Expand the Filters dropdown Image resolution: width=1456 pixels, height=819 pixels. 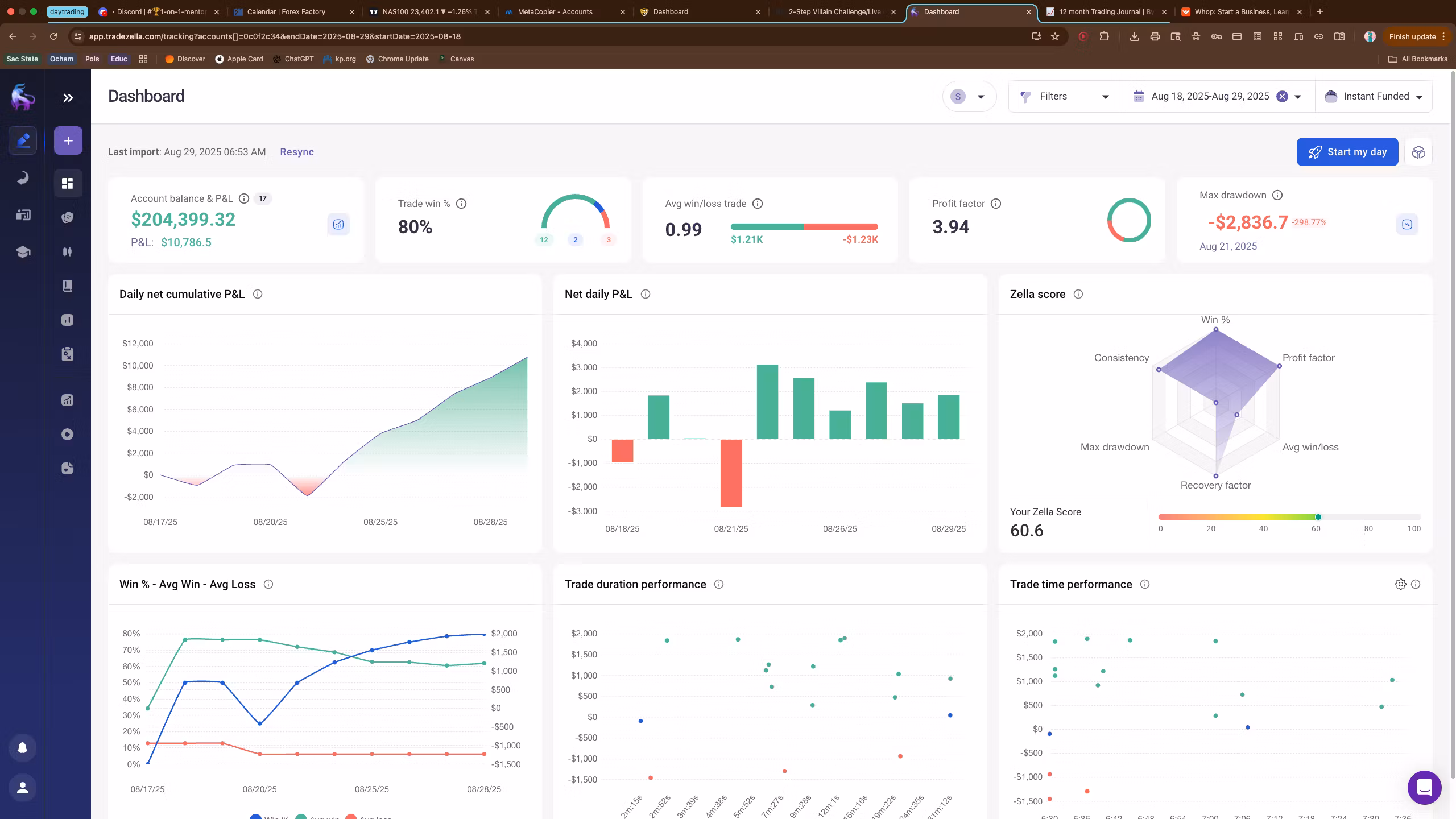tap(1065, 96)
